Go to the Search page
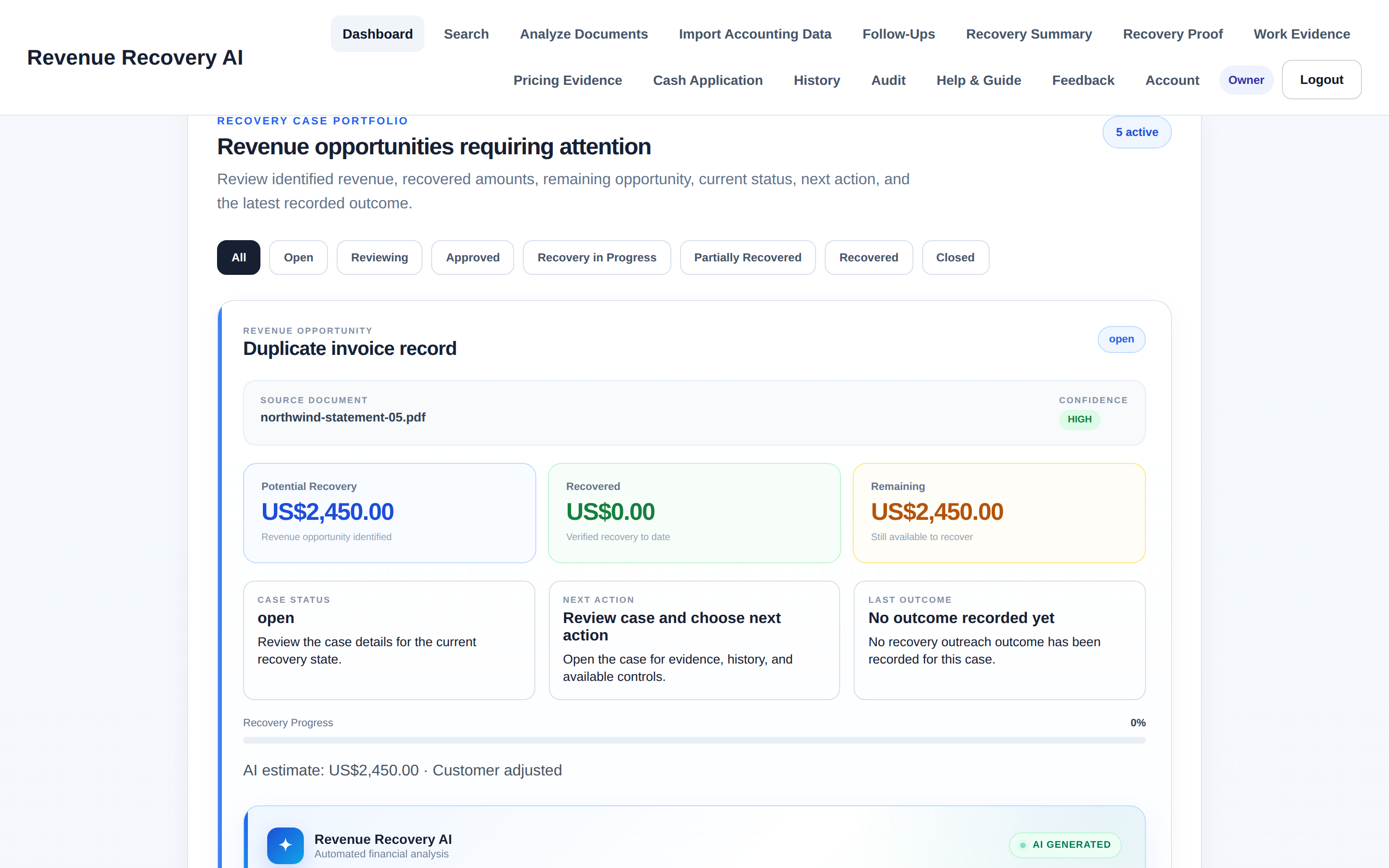This screenshot has width=1389, height=868. [x=466, y=34]
